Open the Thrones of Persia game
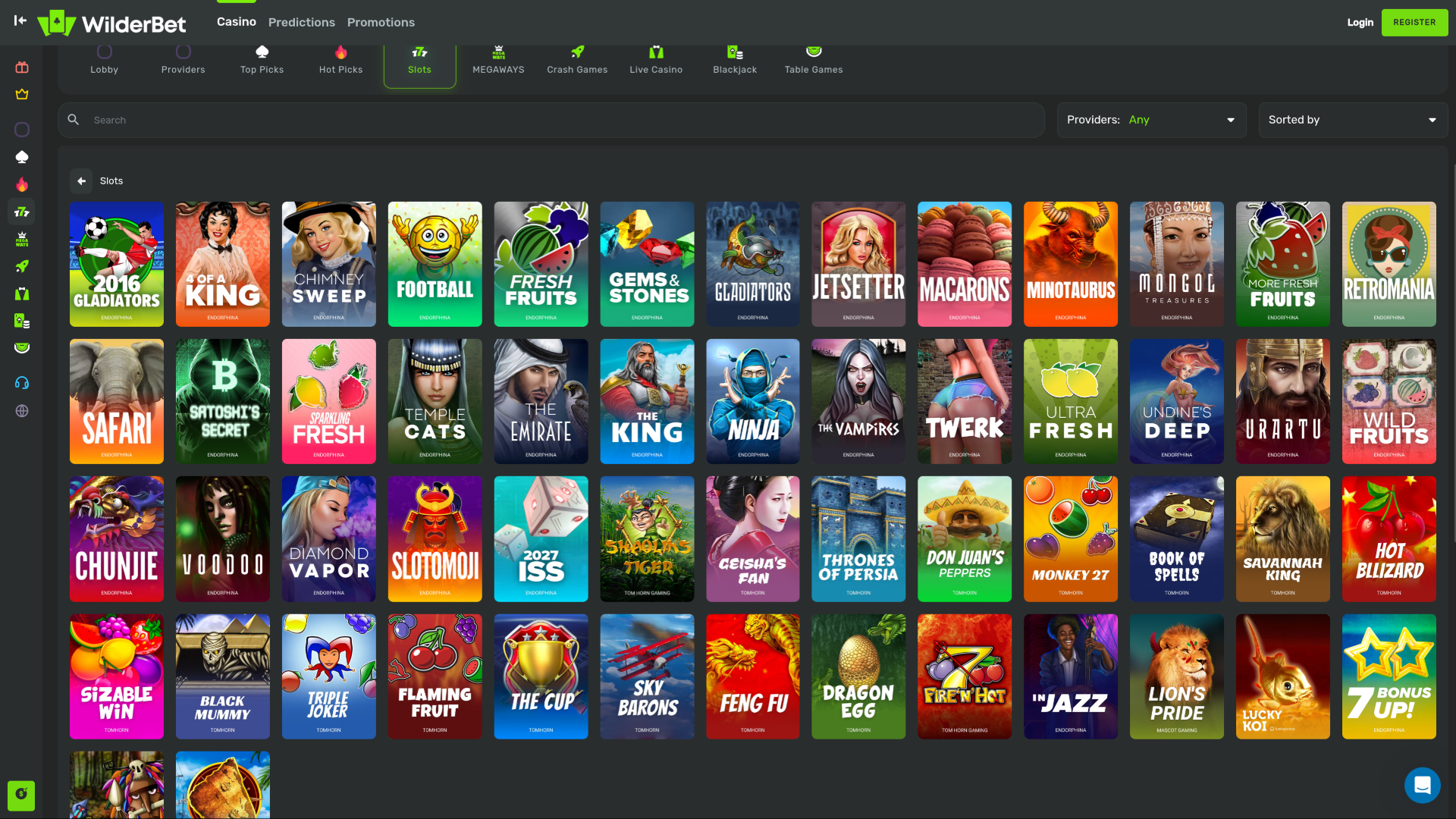Image resolution: width=1456 pixels, height=819 pixels. (858, 538)
